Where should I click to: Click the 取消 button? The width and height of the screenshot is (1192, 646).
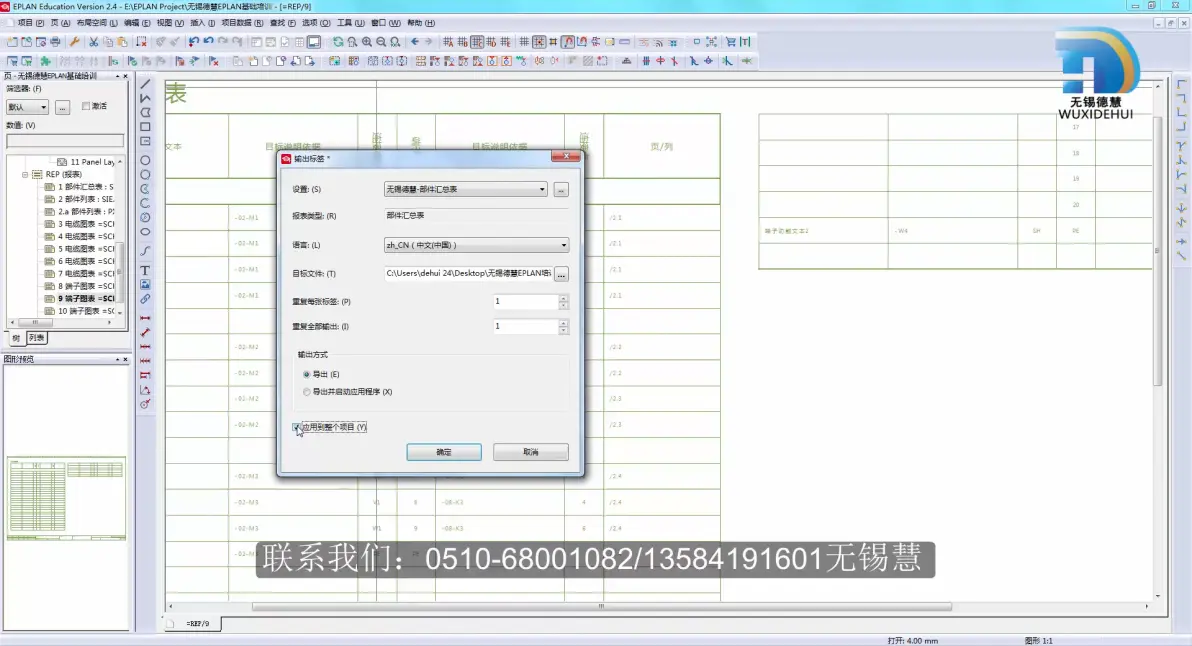tap(531, 452)
